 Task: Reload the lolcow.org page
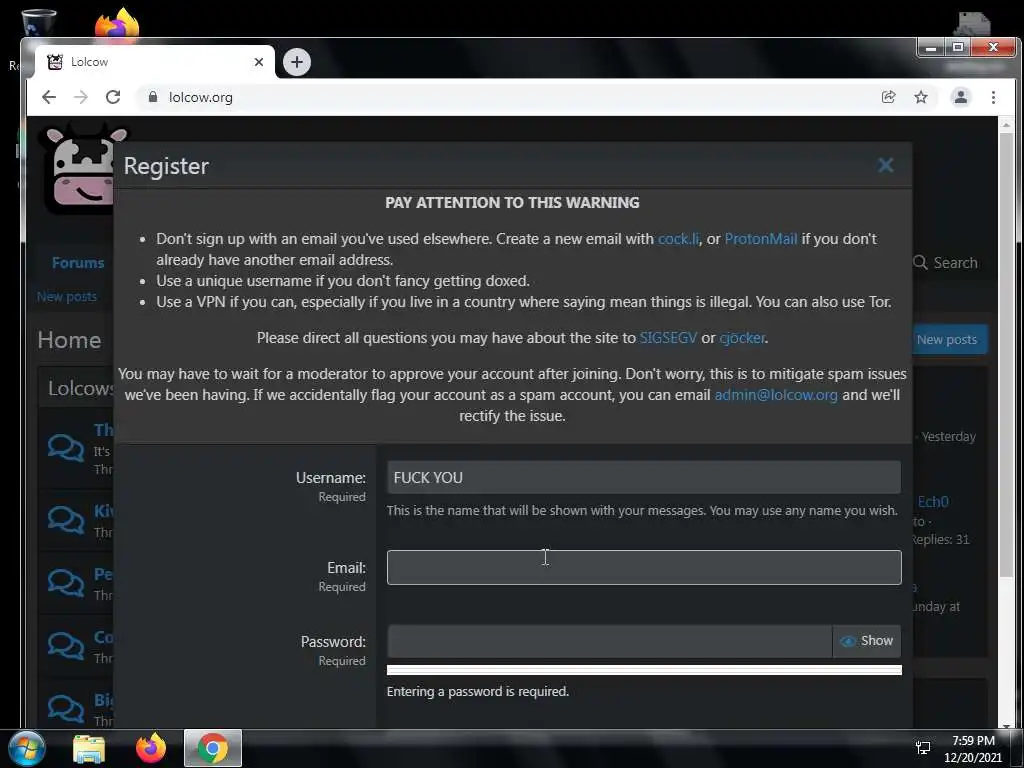[x=113, y=97]
